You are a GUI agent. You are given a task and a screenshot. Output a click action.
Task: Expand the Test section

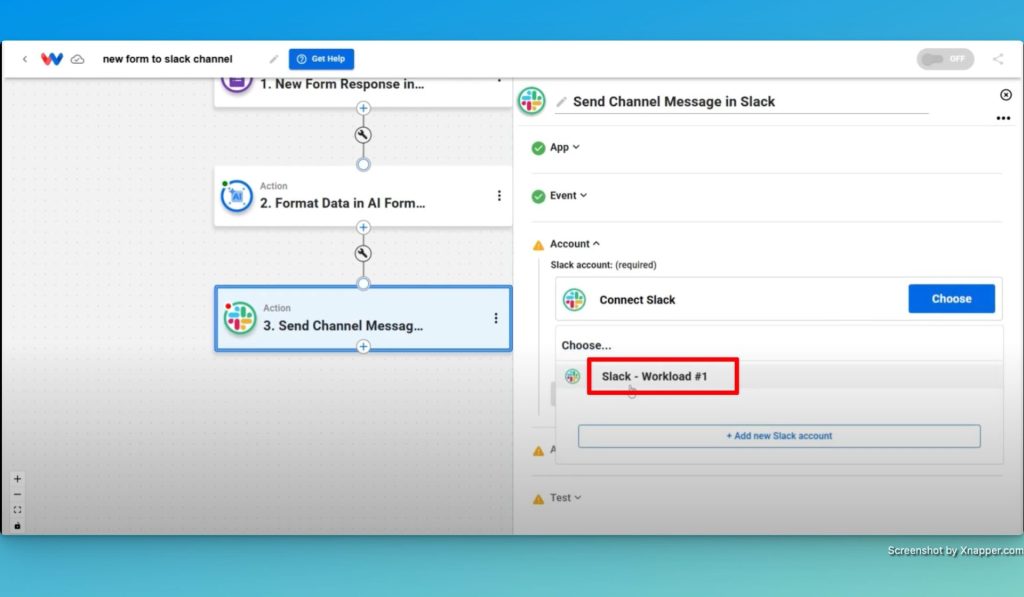566,498
